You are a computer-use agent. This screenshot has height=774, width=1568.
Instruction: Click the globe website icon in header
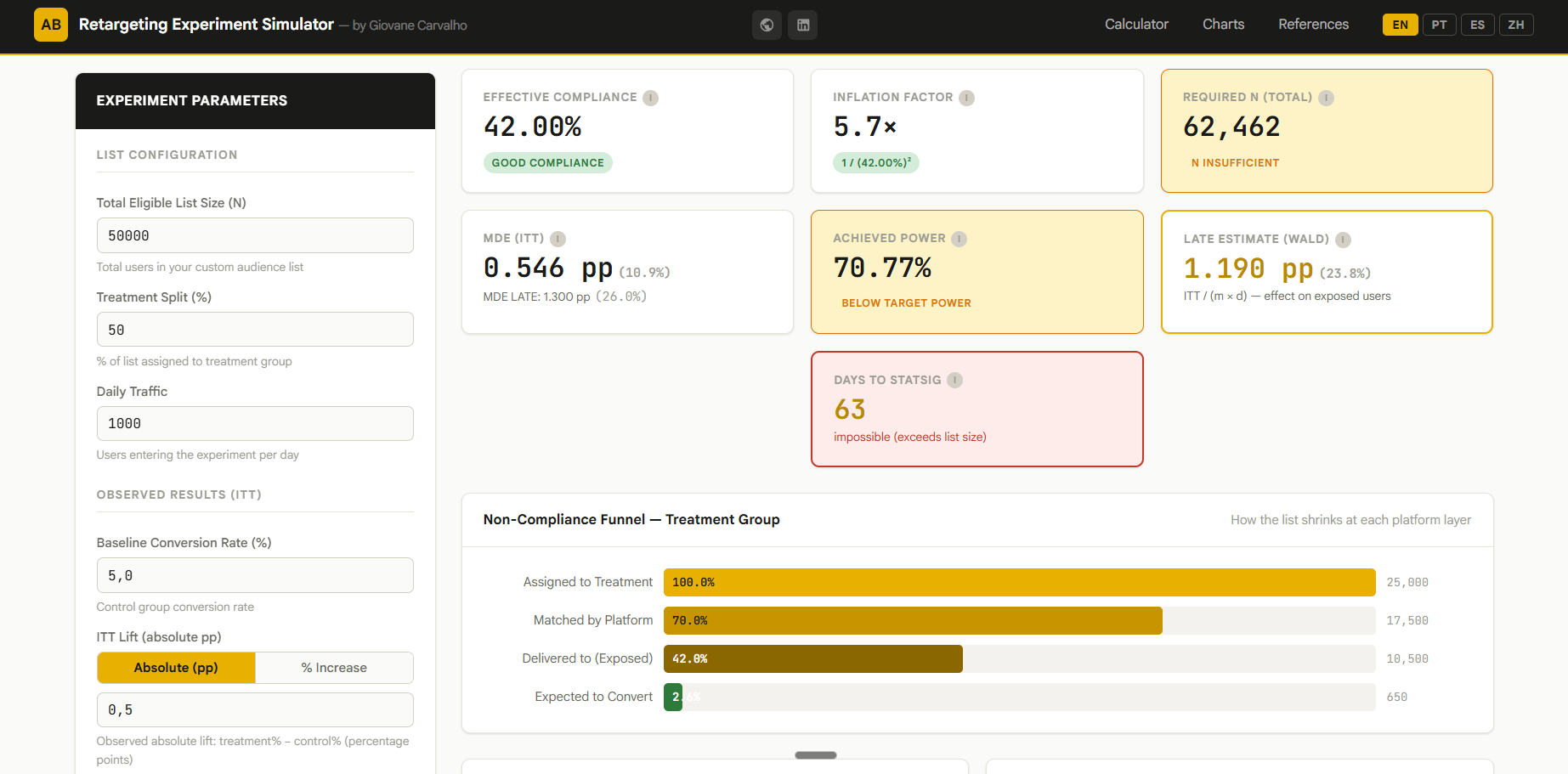click(x=767, y=25)
